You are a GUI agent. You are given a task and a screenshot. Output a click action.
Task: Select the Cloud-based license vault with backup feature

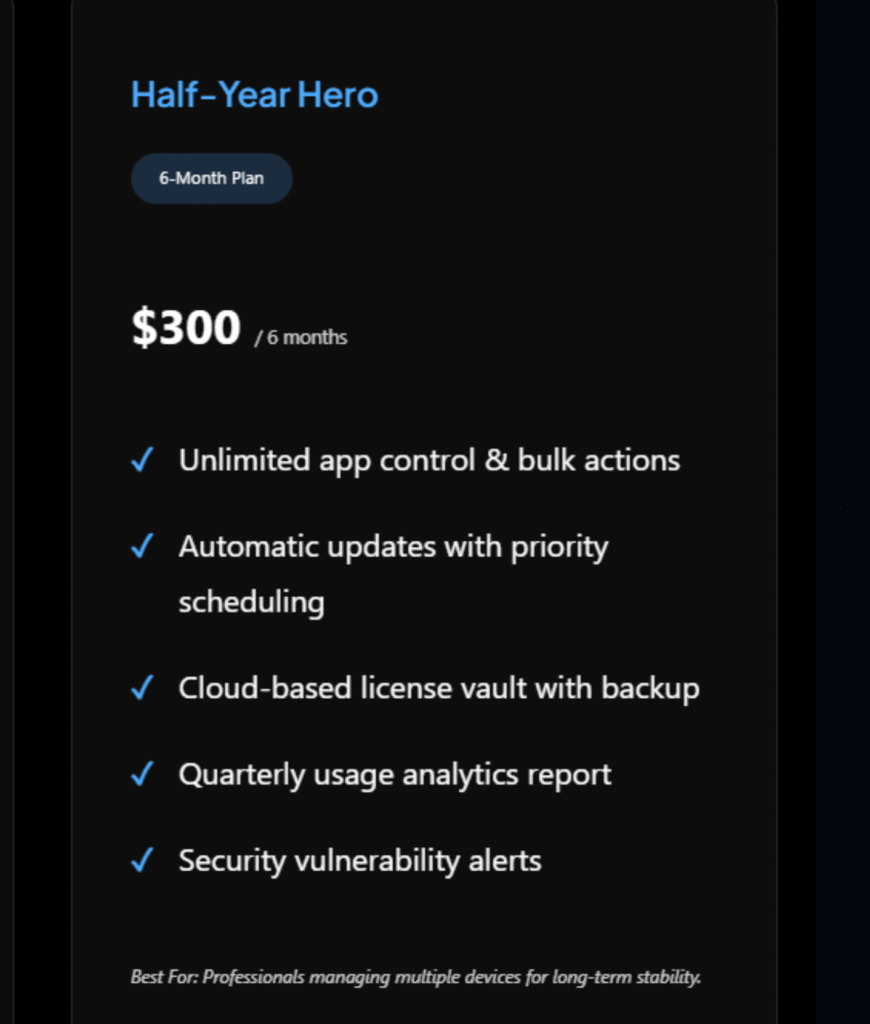(439, 688)
